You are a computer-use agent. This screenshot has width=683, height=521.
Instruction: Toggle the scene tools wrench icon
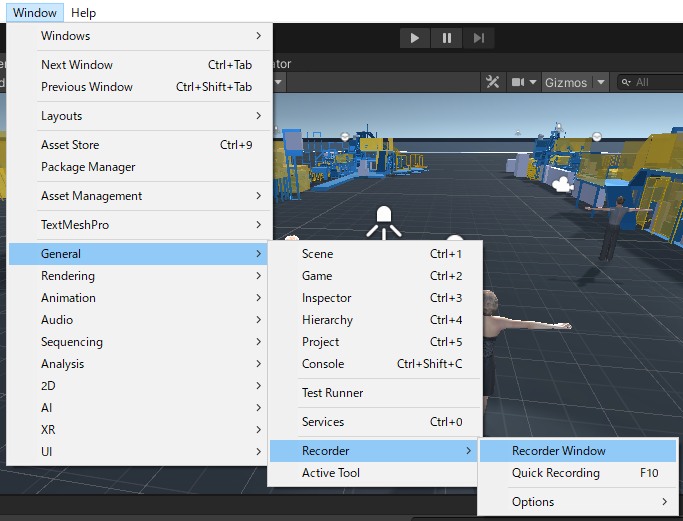[x=492, y=82]
